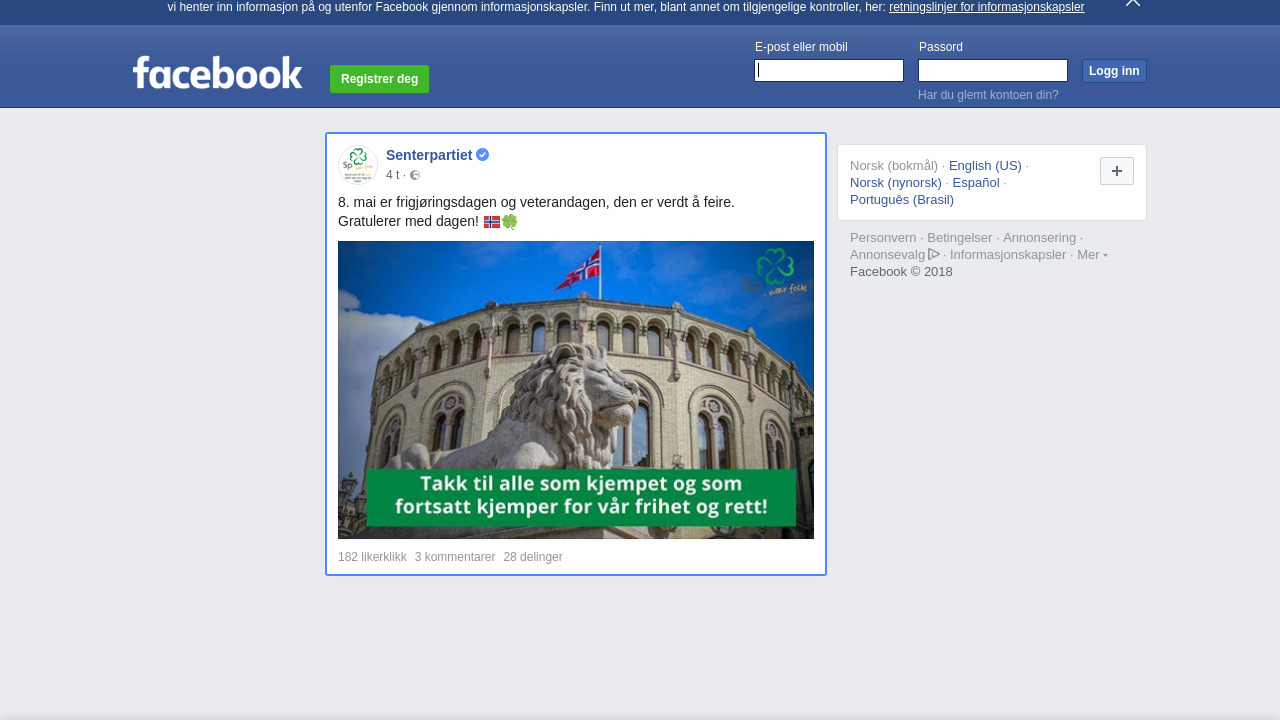Open the Betingelser footer link
Image resolution: width=1280 pixels, height=720 pixels.
pos(960,238)
